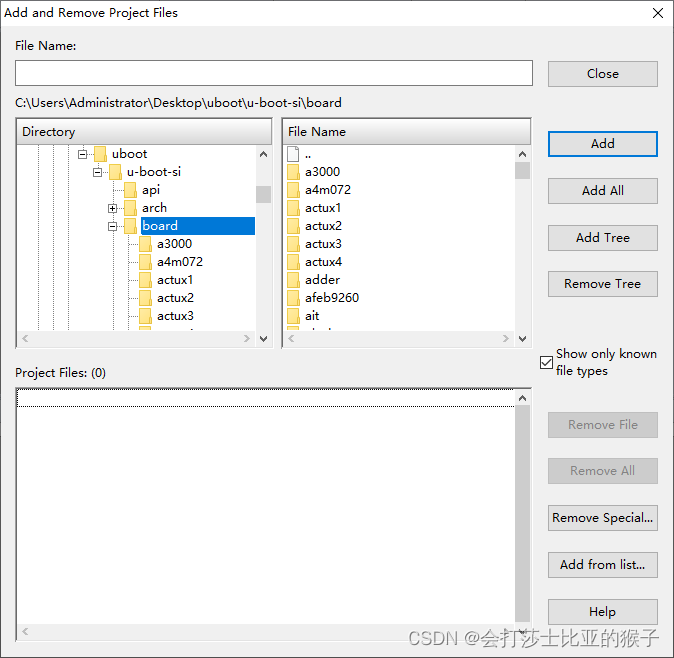Select the uboot folder icon in Directory tree
The image size is (674, 658).
(x=100, y=154)
